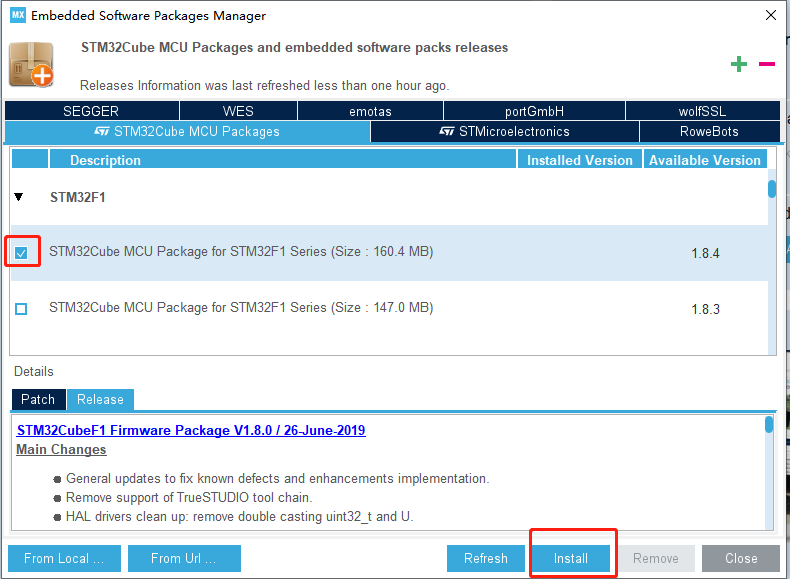Screen dimensions: 790x579
Task: Click the Description column header
Action: tap(283, 159)
